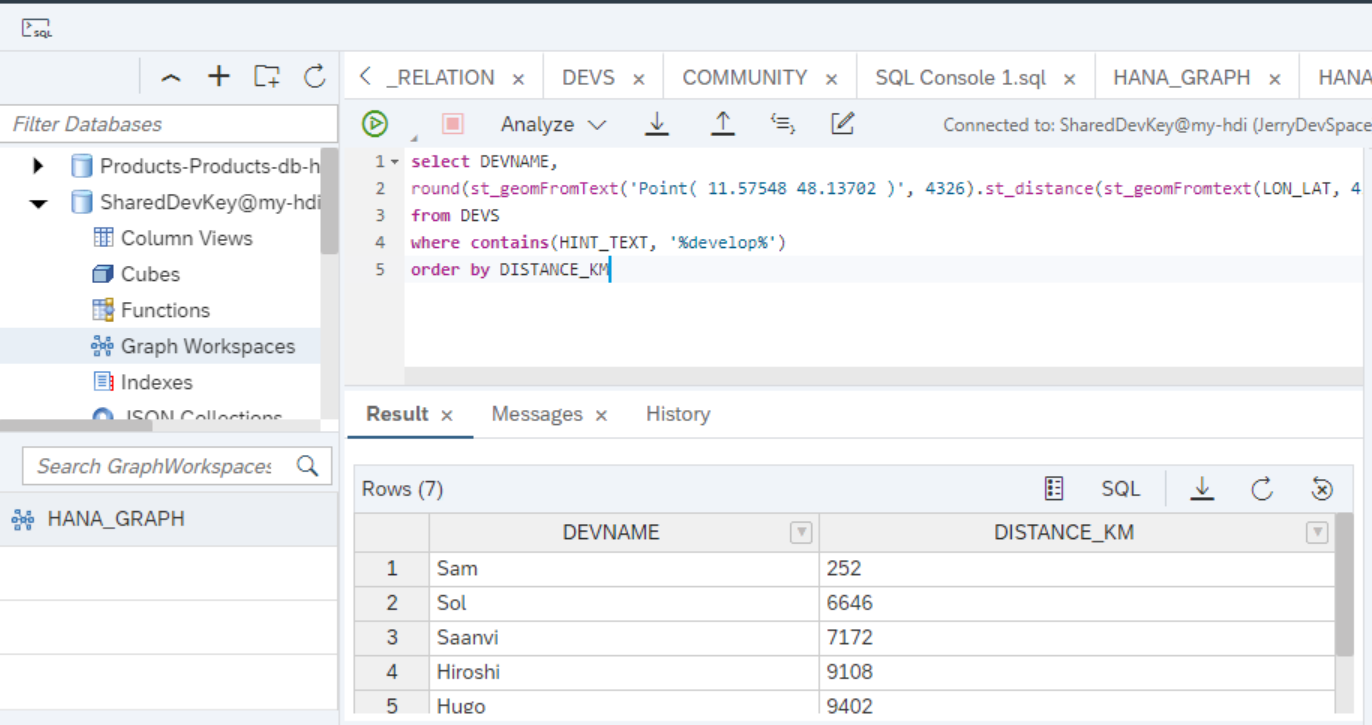Select the Products-Products-db-h database
This screenshot has width=1372, height=725.
point(210,166)
